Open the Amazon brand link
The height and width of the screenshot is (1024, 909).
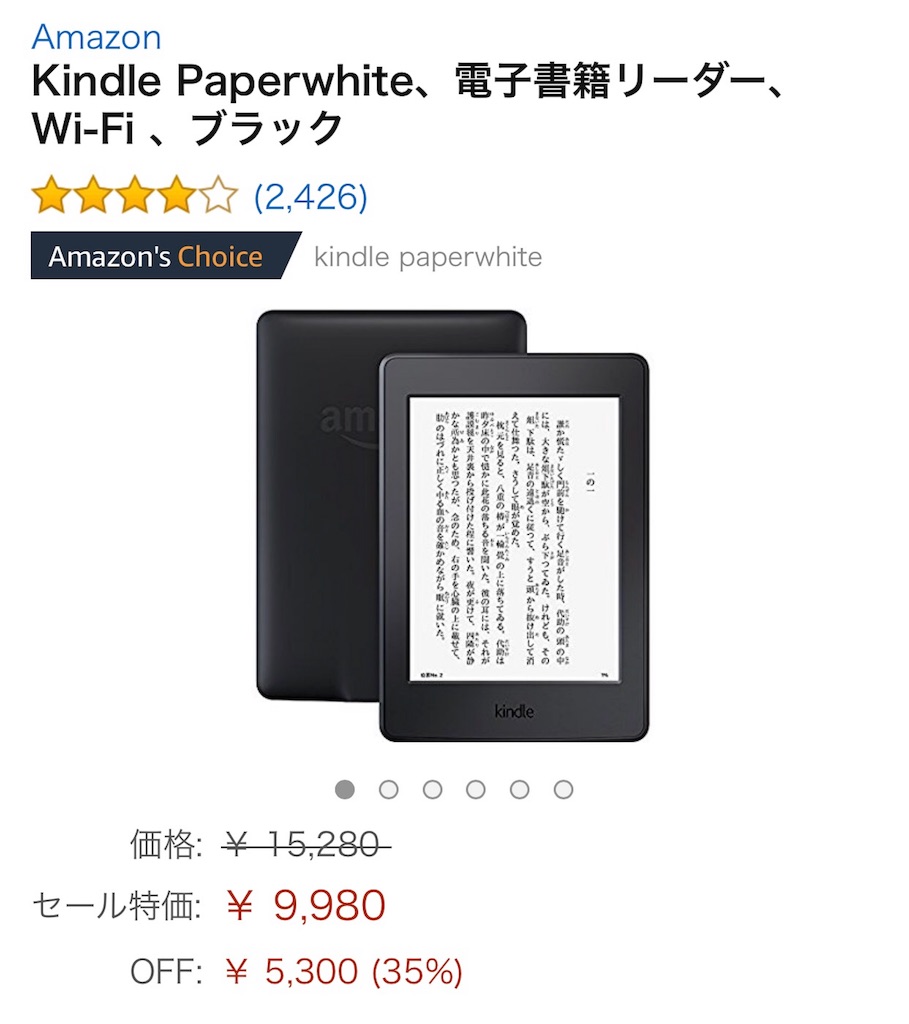pyautogui.click(x=96, y=37)
